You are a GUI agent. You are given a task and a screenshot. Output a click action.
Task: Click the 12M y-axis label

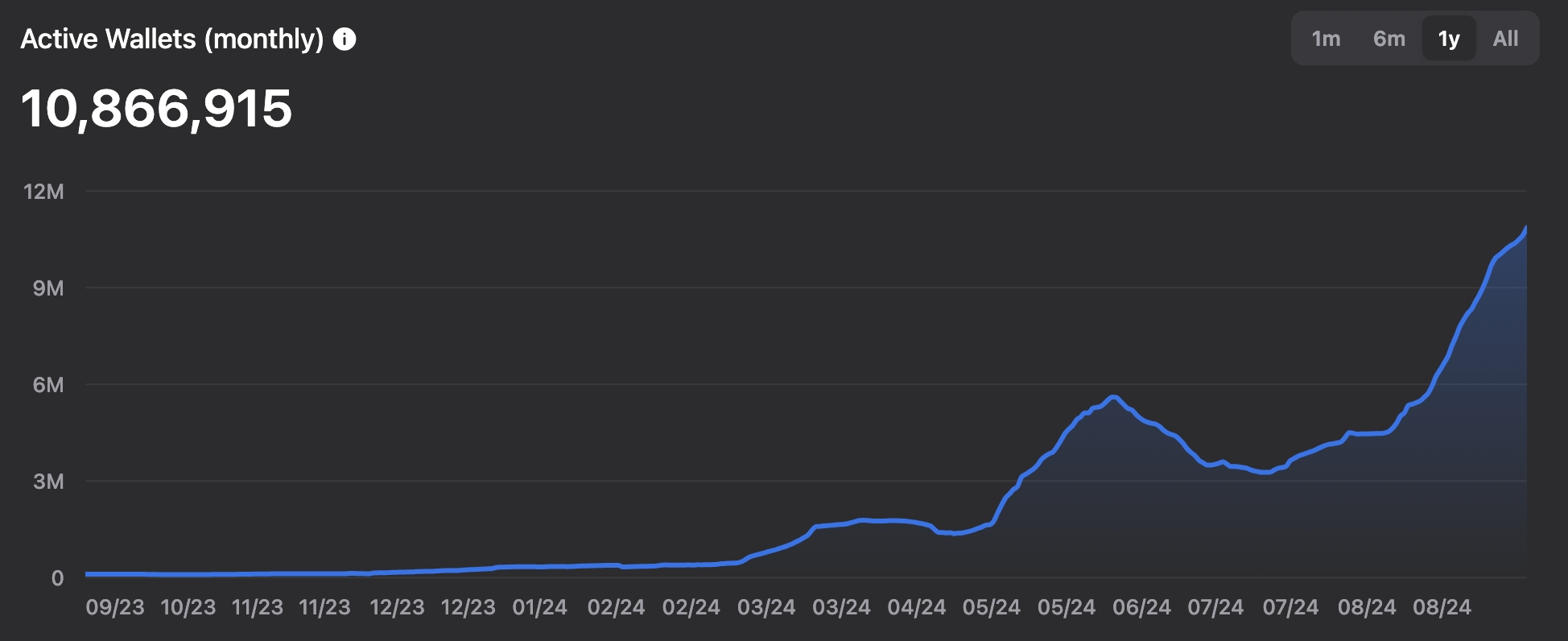[43, 192]
